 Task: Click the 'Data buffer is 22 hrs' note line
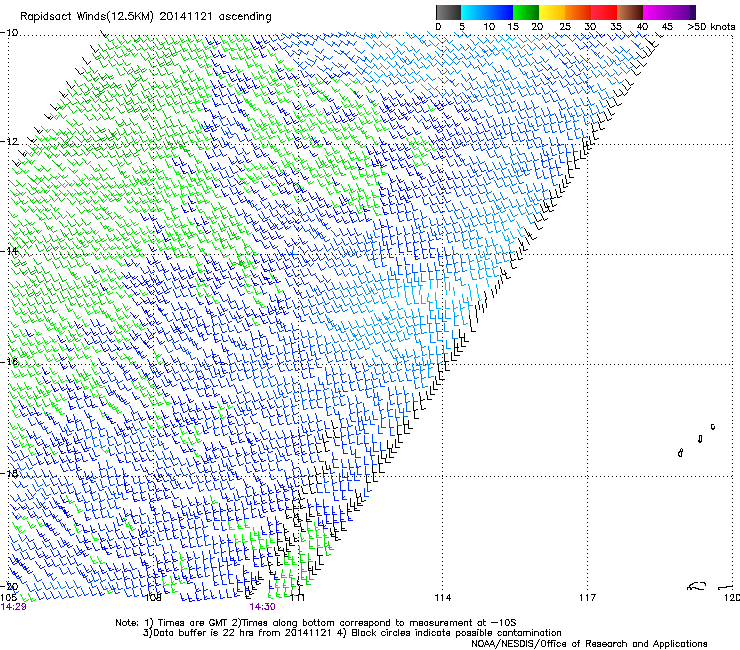[352, 633]
